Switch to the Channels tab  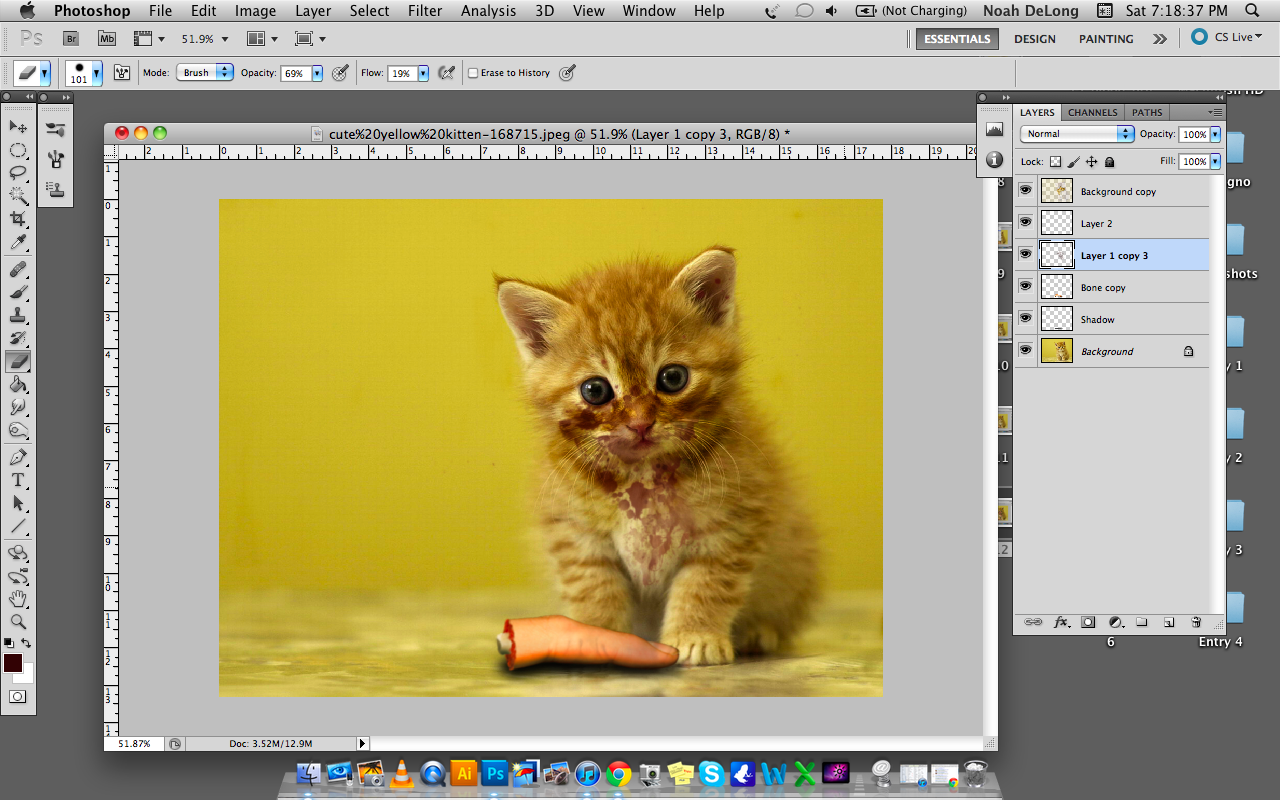[x=1092, y=112]
